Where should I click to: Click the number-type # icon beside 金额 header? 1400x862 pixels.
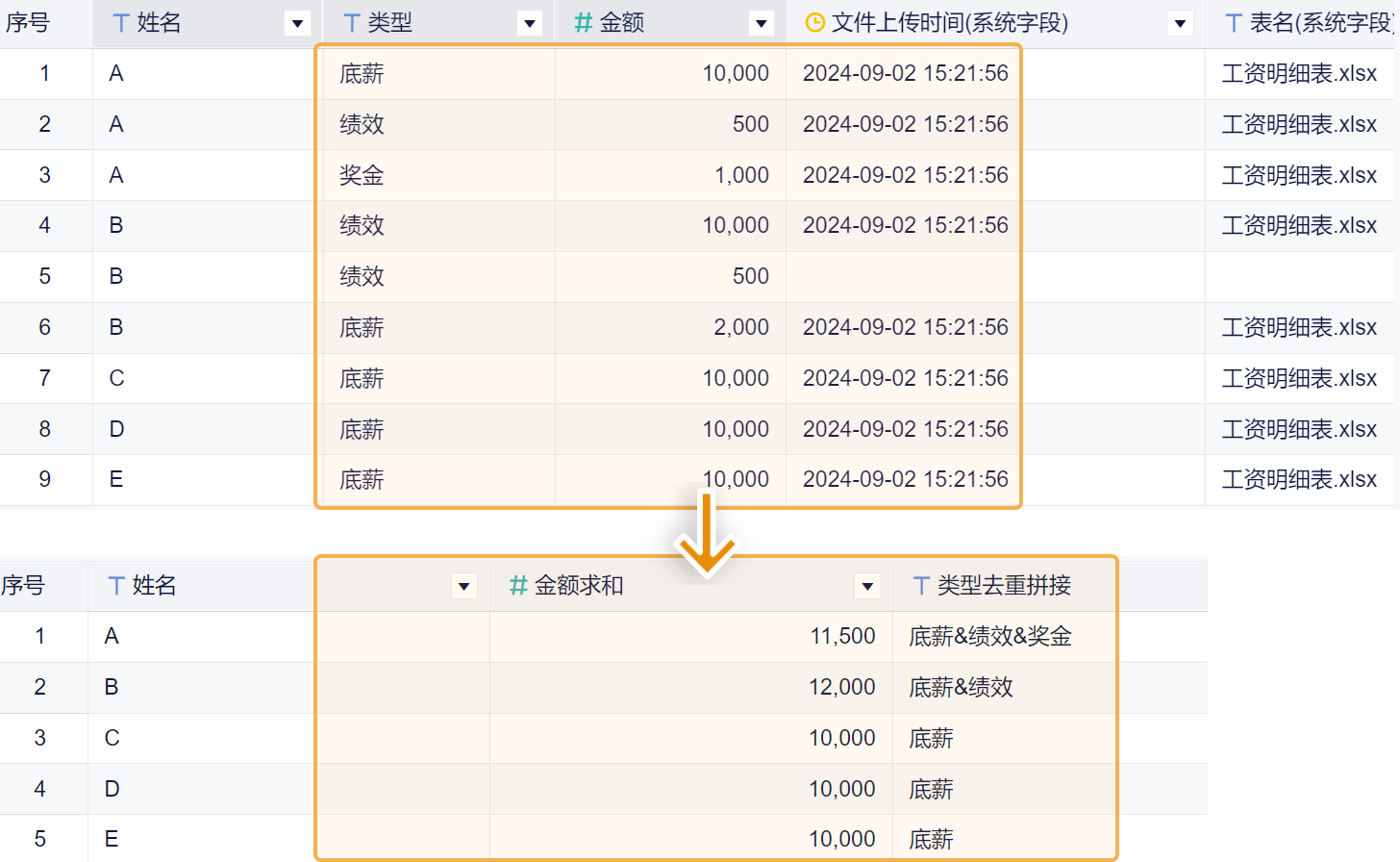583,23
